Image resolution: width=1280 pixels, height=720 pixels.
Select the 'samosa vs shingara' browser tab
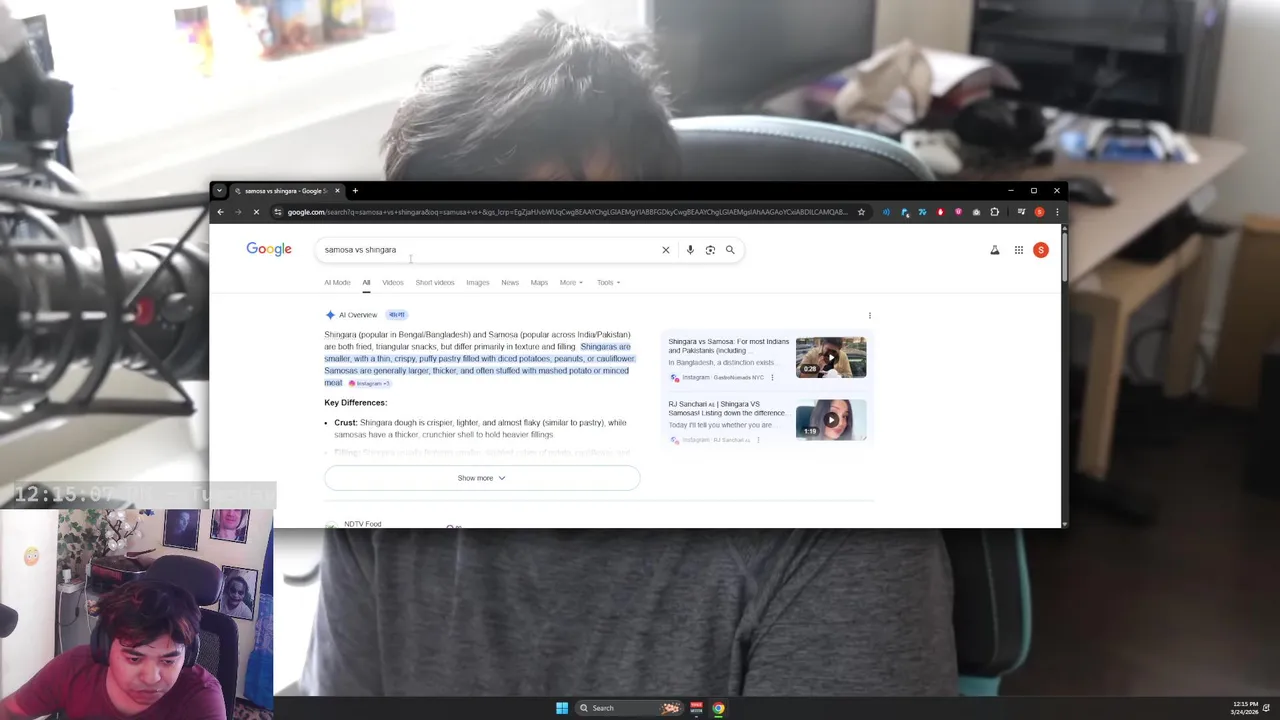tap(286, 191)
